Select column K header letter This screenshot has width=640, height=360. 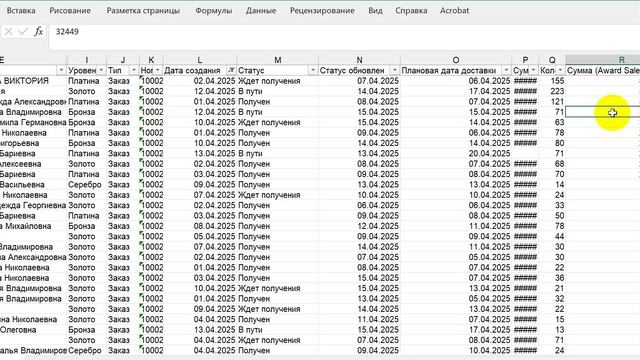coord(151,60)
